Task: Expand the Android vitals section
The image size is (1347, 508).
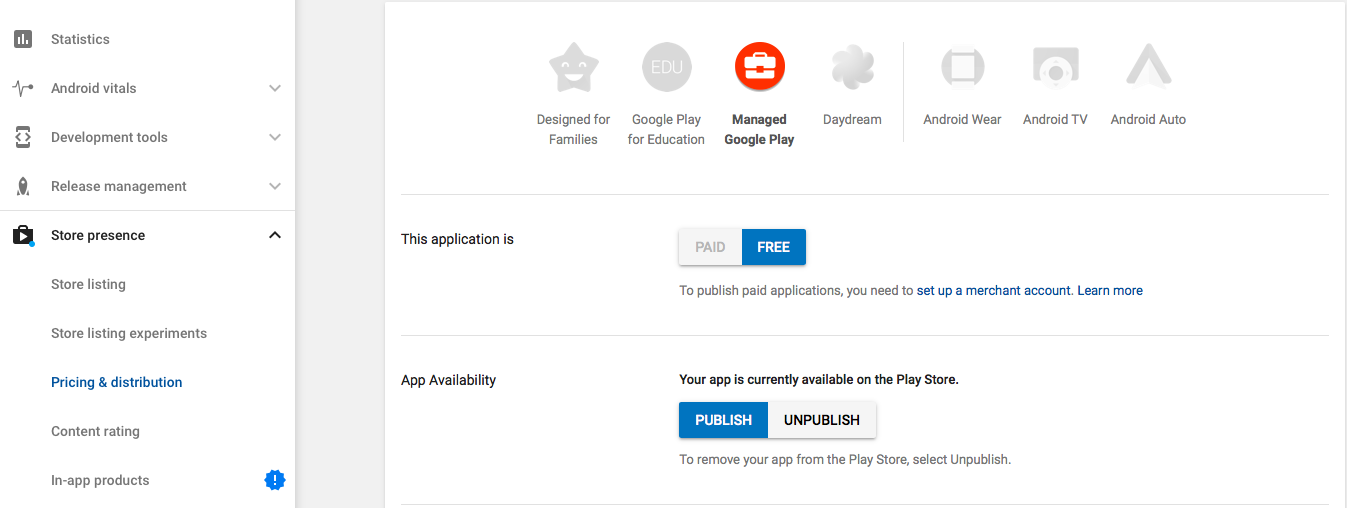Action: click(275, 88)
